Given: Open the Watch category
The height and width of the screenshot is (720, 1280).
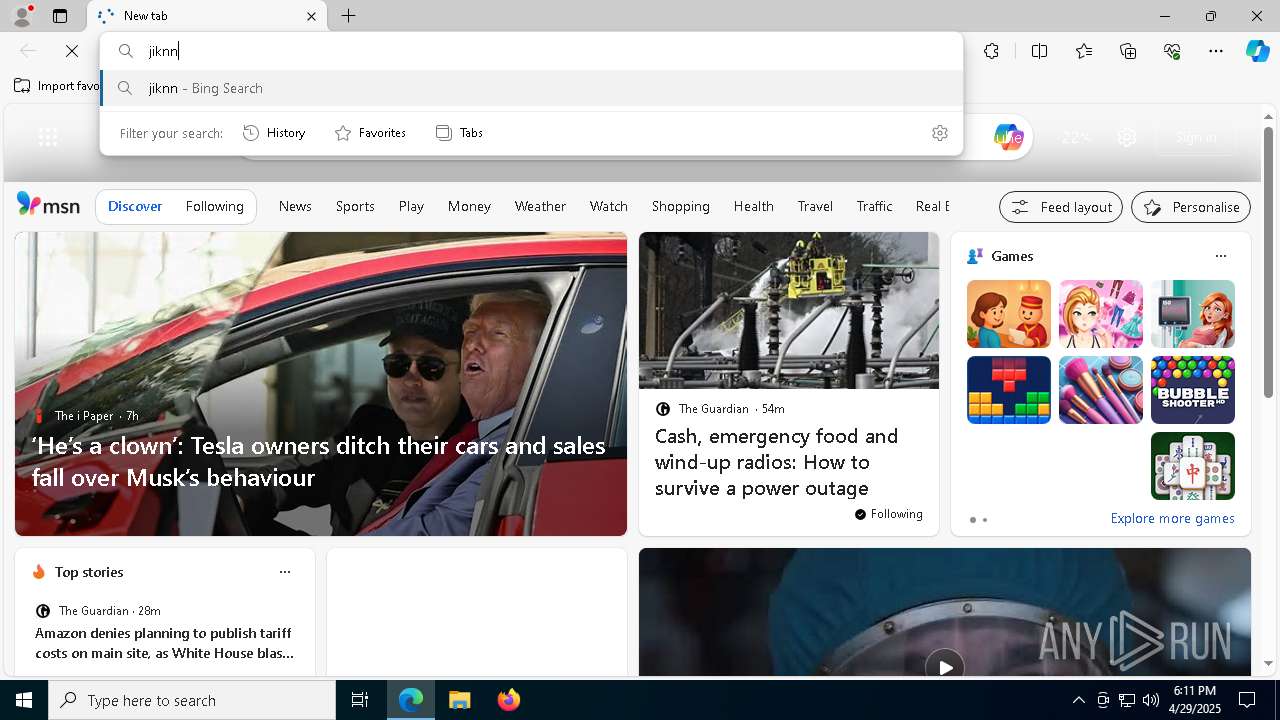Looking at the screenshot, I should coord(609,206).
